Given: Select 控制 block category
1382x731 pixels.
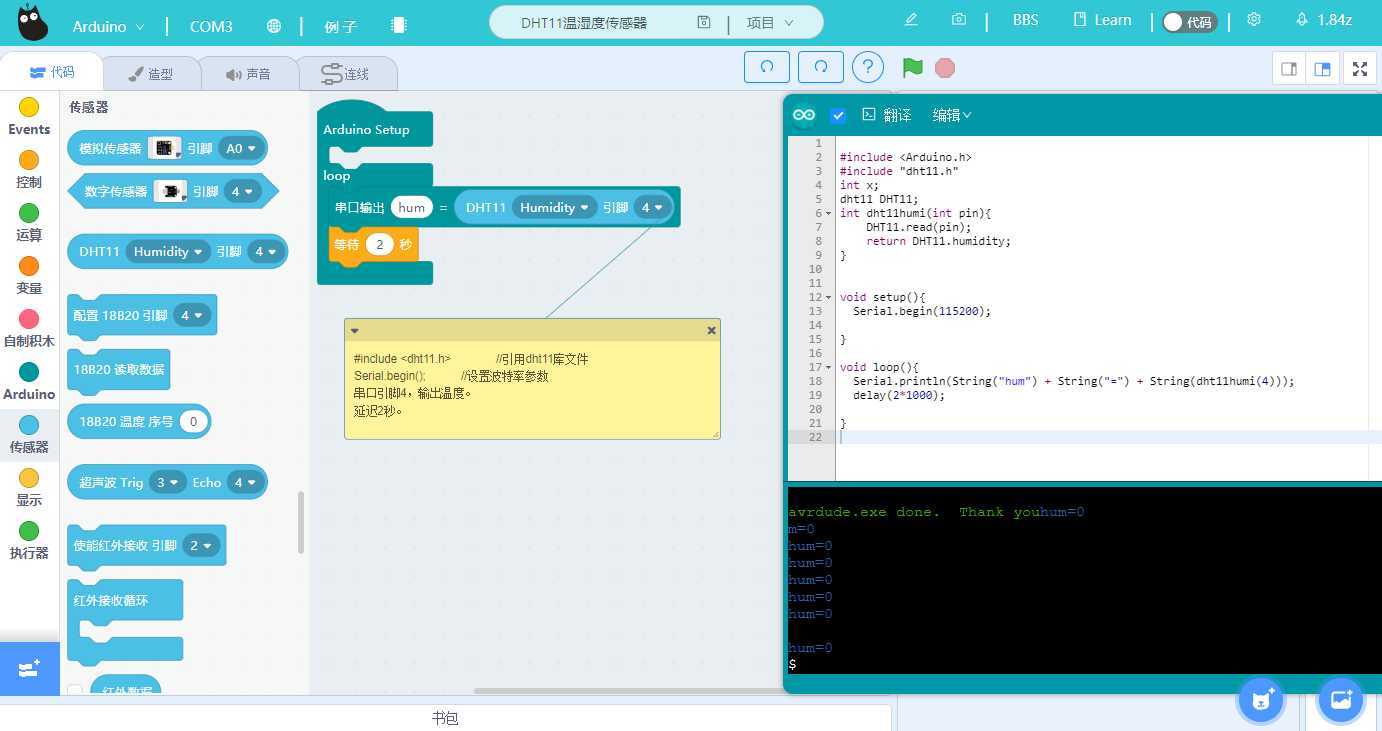Looking at the screenshot, I should [29, 170].
